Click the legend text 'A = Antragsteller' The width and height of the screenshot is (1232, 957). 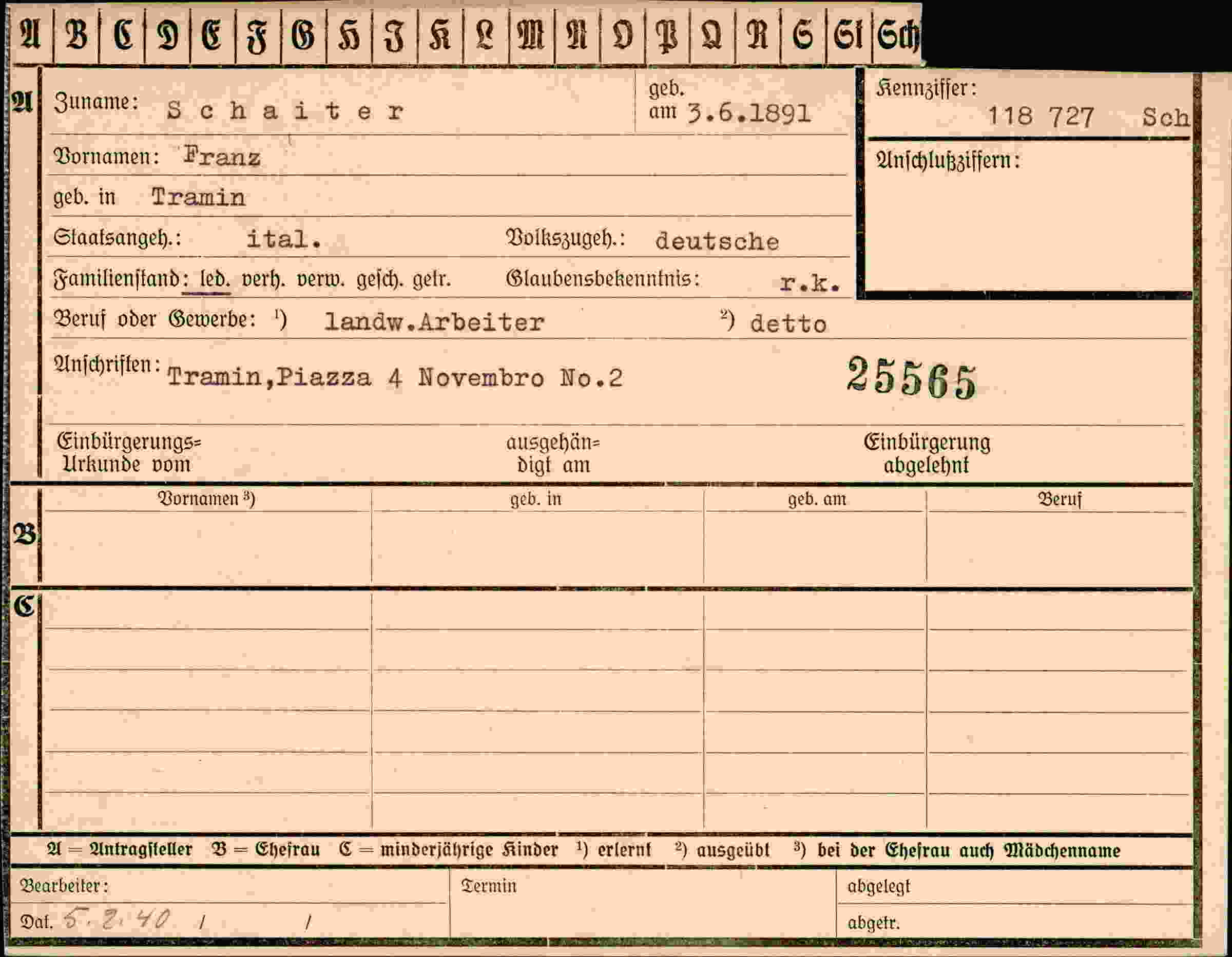pyautogui.click(x=120, y=849)
